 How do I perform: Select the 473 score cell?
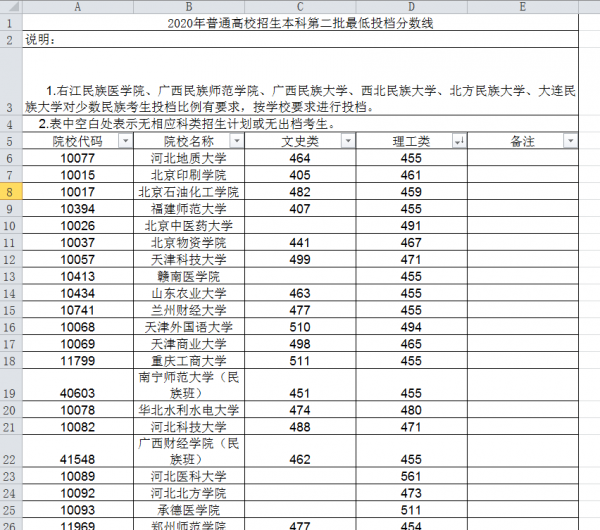point(411,493)
